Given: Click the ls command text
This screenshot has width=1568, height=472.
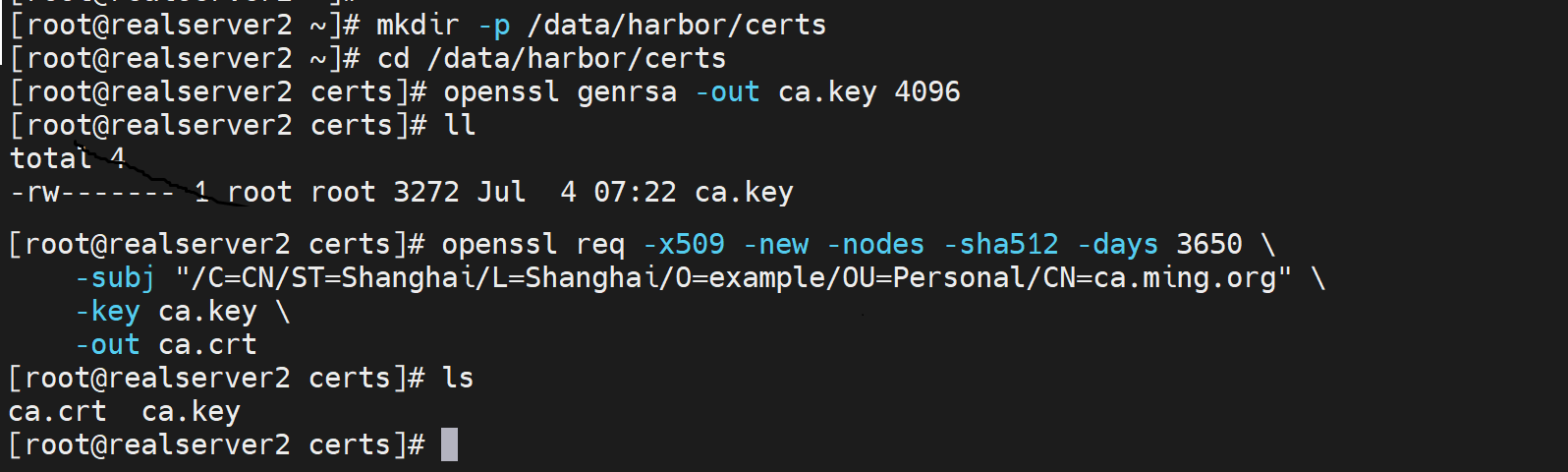Looking at the screenshot, I should 458,378.
